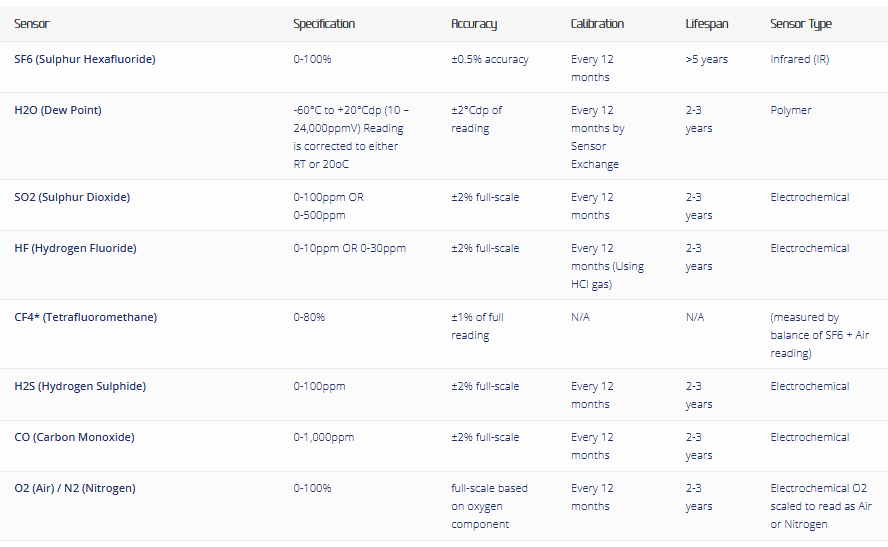
Task: Select the Accuracy column header
Action: coord(474,24)
